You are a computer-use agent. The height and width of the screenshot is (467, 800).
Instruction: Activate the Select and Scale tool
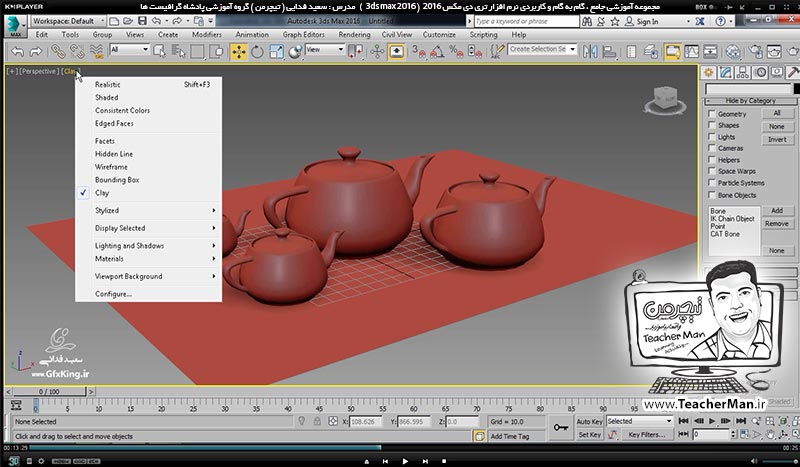pyautogui.click(x=276, y=51)
